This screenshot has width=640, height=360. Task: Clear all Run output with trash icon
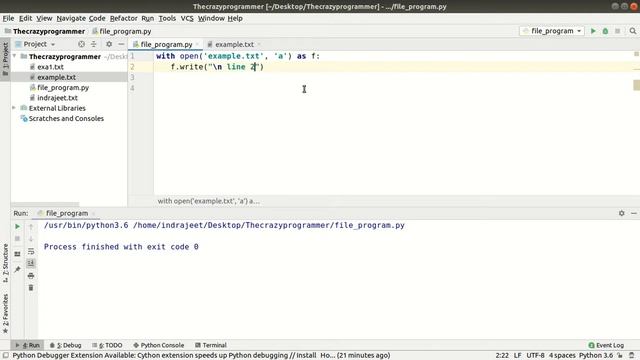coord(31,288)
